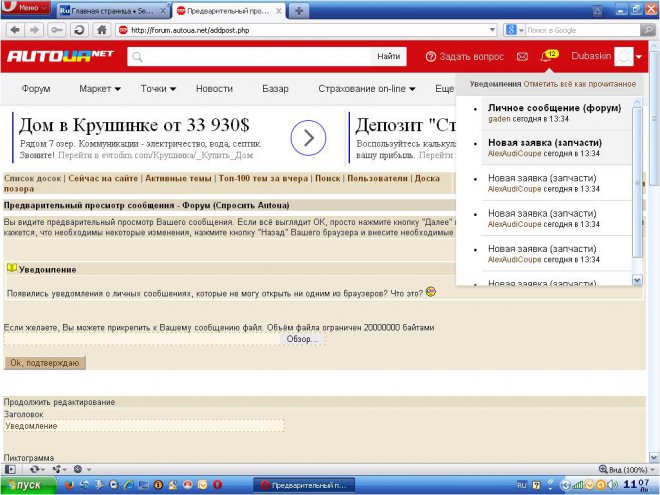Expand the Точки dropdown menu
The width and height of the screenshot is (660, 495).
click(x=158, y=89)
